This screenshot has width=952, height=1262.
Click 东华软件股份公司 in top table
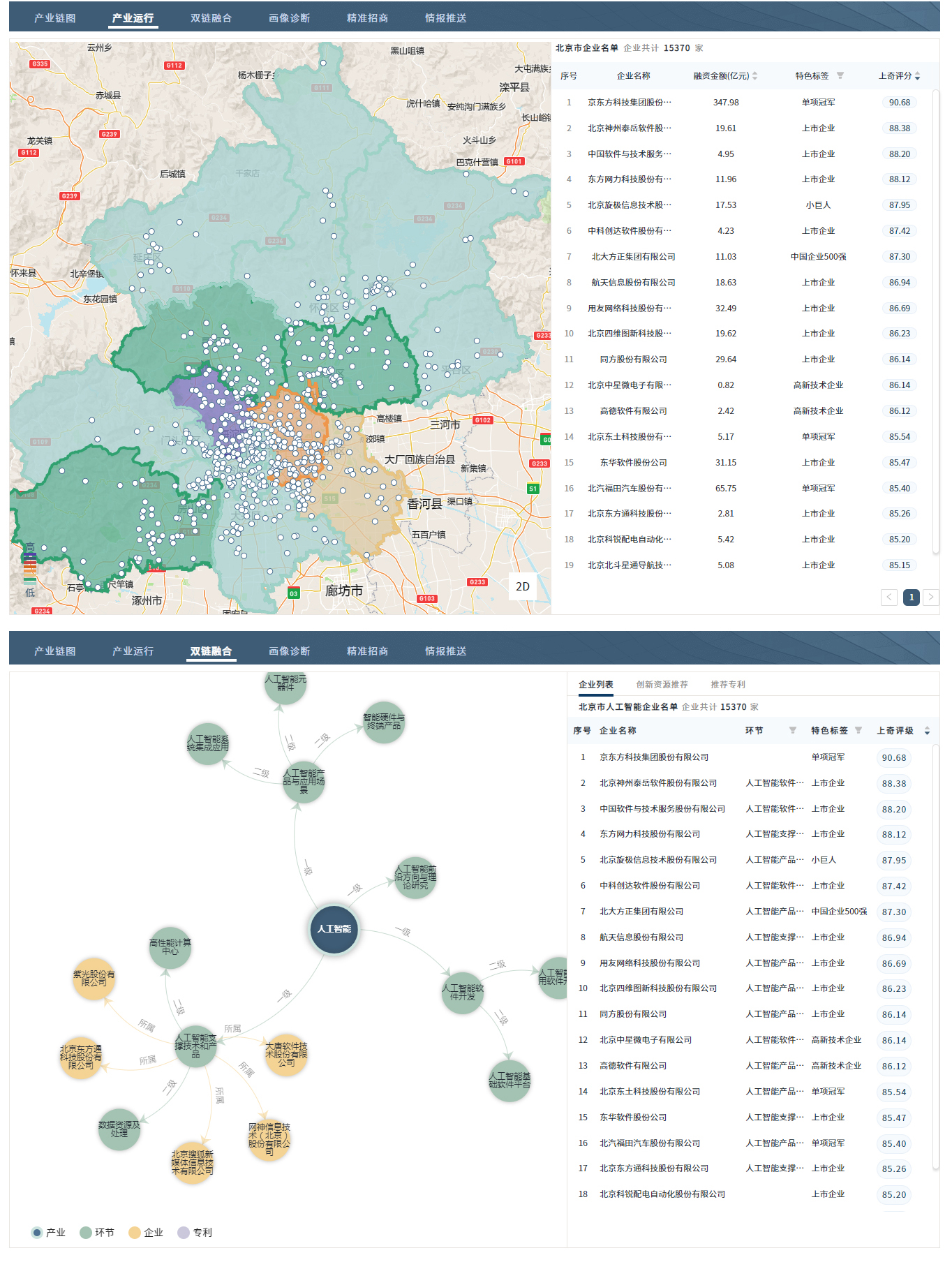634,463
